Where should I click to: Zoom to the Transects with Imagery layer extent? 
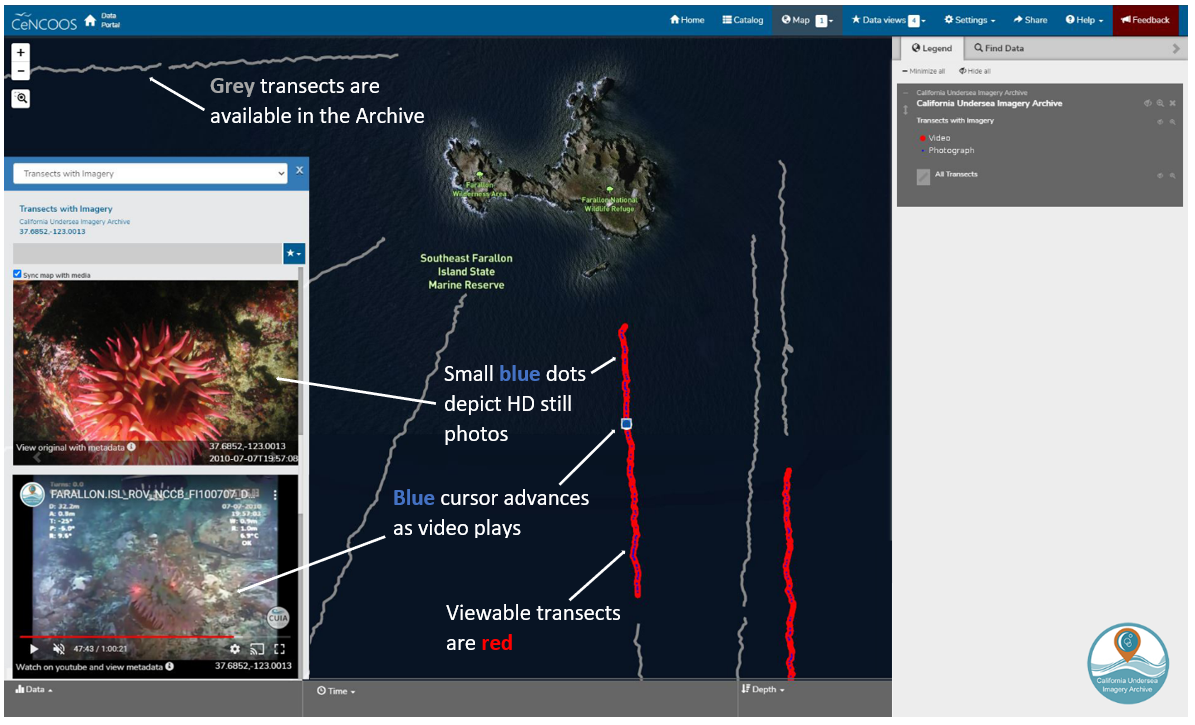[1172, 121]
